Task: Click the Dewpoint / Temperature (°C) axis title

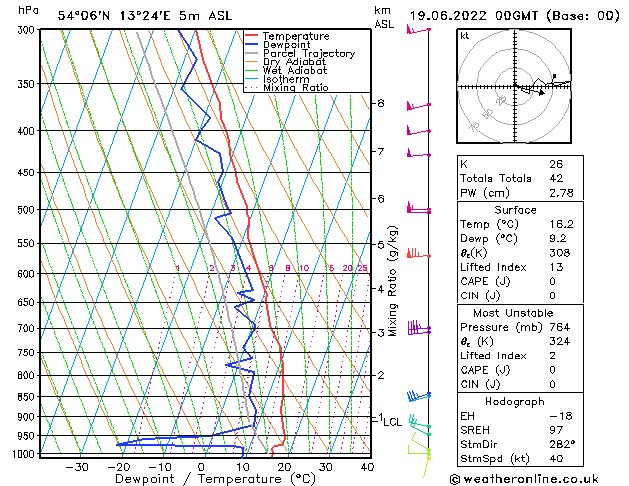Action: [x=215, y=479]
